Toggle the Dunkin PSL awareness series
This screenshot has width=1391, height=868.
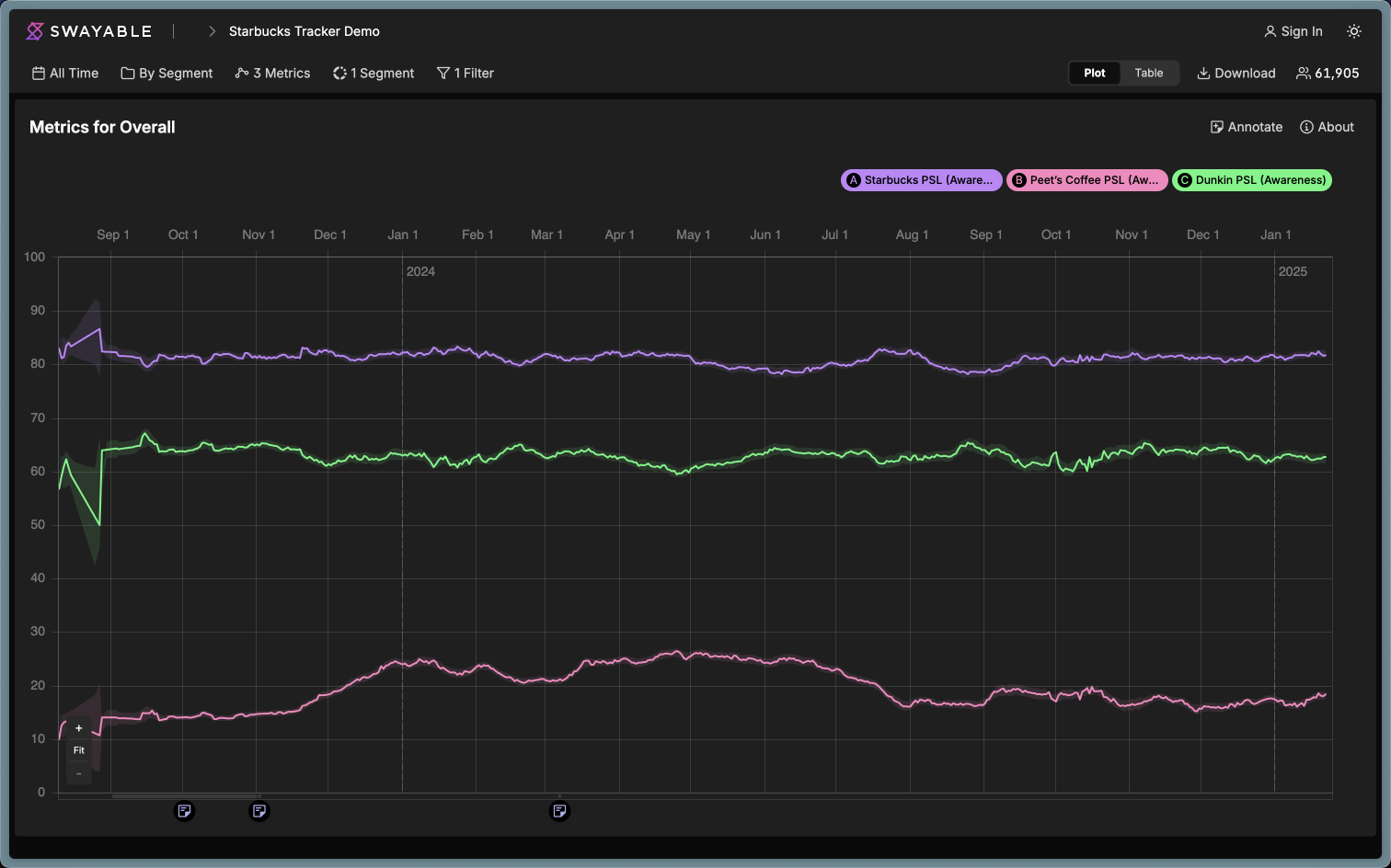[1251, 180]
